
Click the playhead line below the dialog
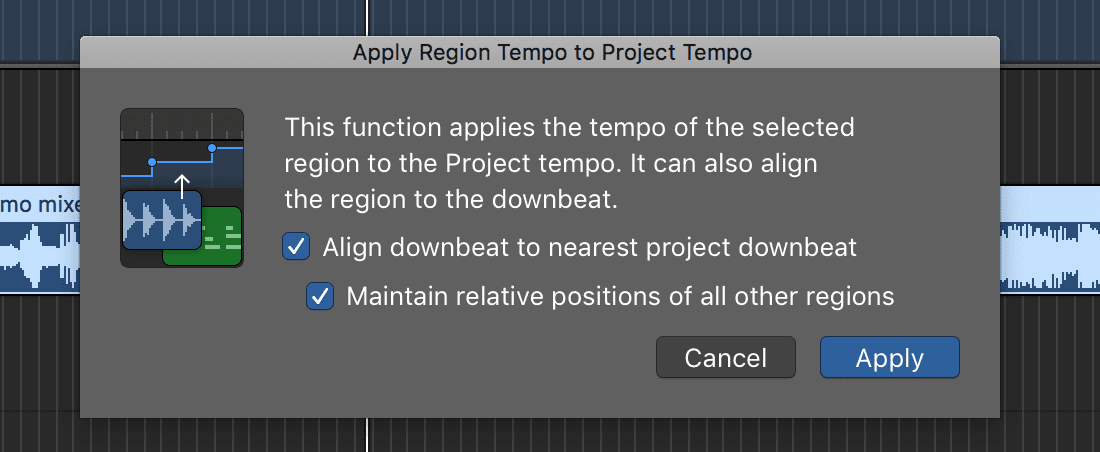tap(366, 435)
